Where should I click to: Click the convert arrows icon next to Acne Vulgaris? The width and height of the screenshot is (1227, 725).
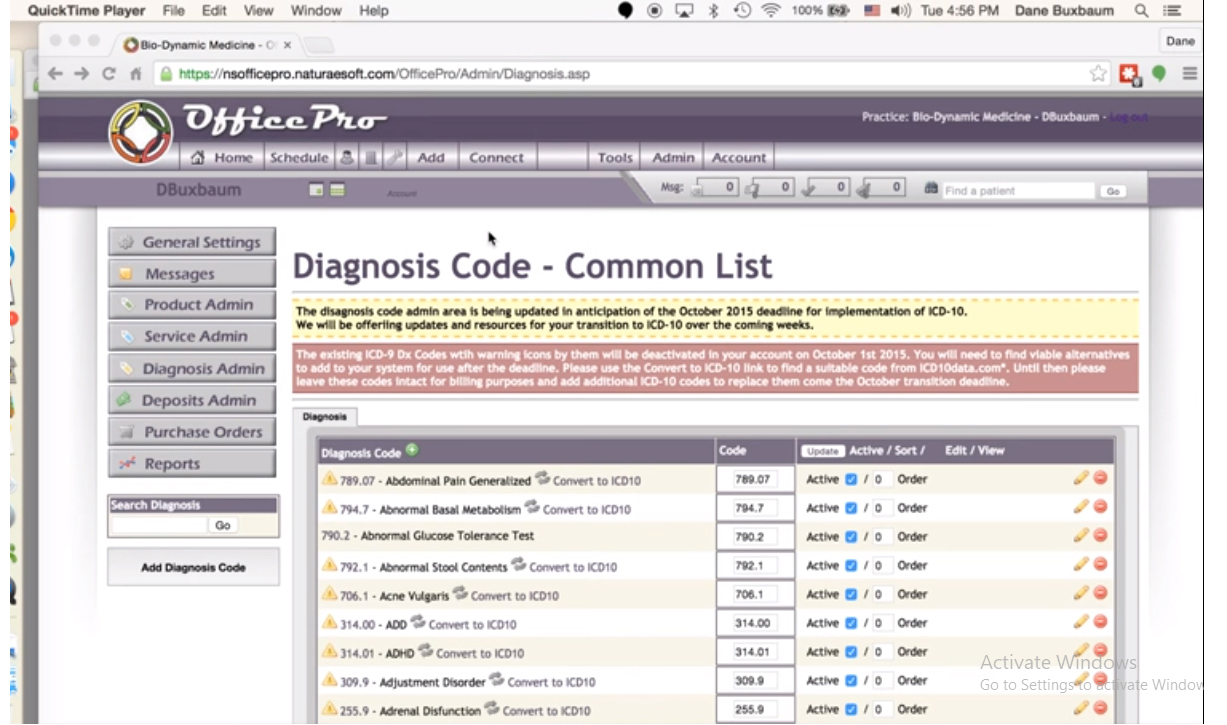[x=460, y=593]
